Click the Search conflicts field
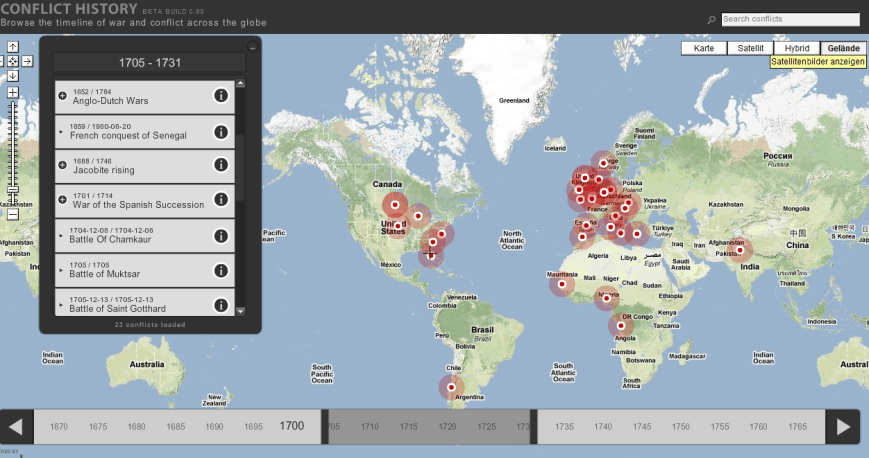This screenshot has height=458, width=869. [789, 19]
